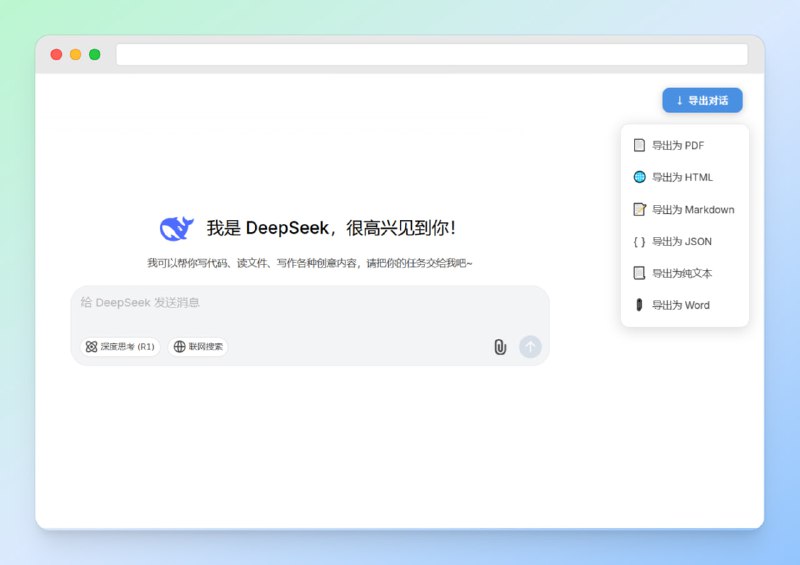Click the red close window button
The image size is (800, 565).
tap(56, 54)
